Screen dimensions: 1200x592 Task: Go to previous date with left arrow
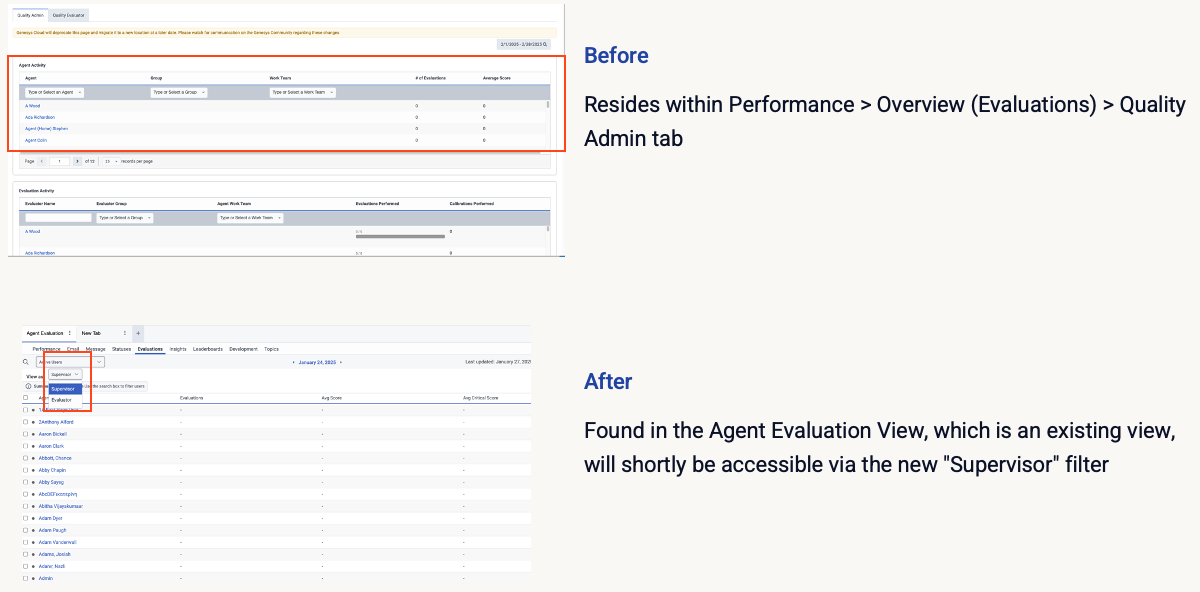pos(293,362)
